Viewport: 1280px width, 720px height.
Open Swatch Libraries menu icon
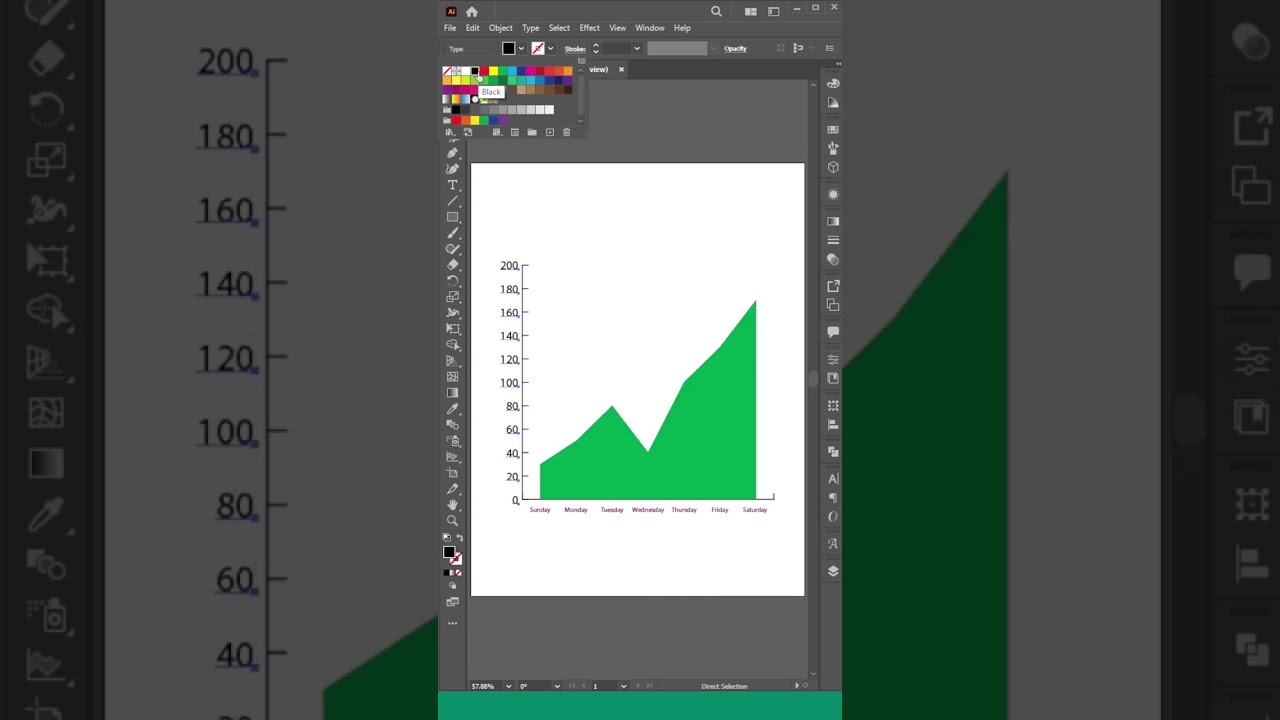click(449, 132)
